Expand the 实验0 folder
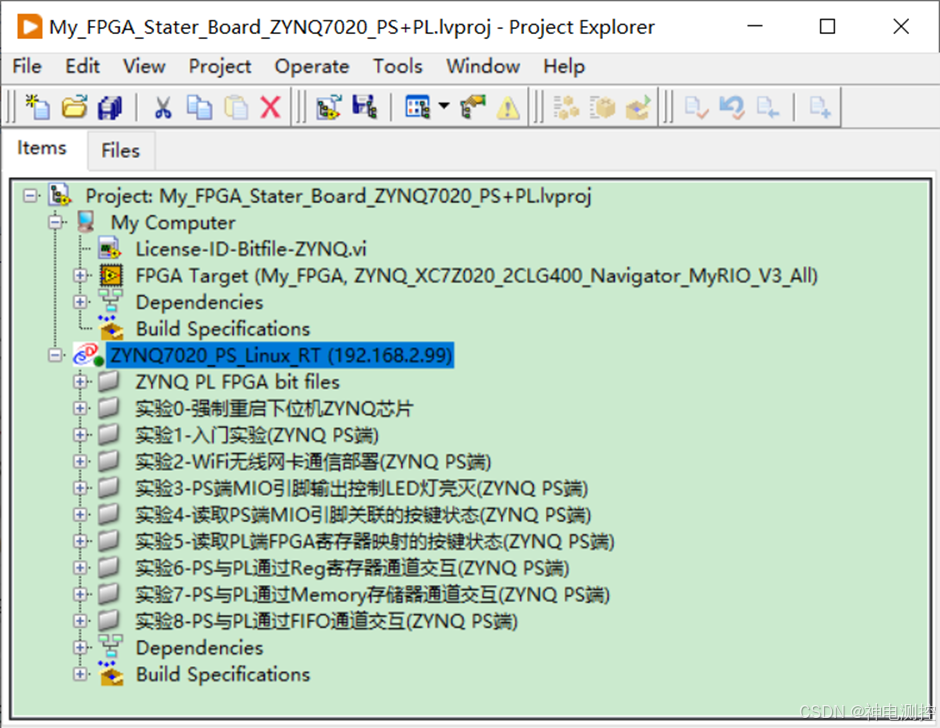The height and width of the screenshot is (728, 940). point(80,408)
